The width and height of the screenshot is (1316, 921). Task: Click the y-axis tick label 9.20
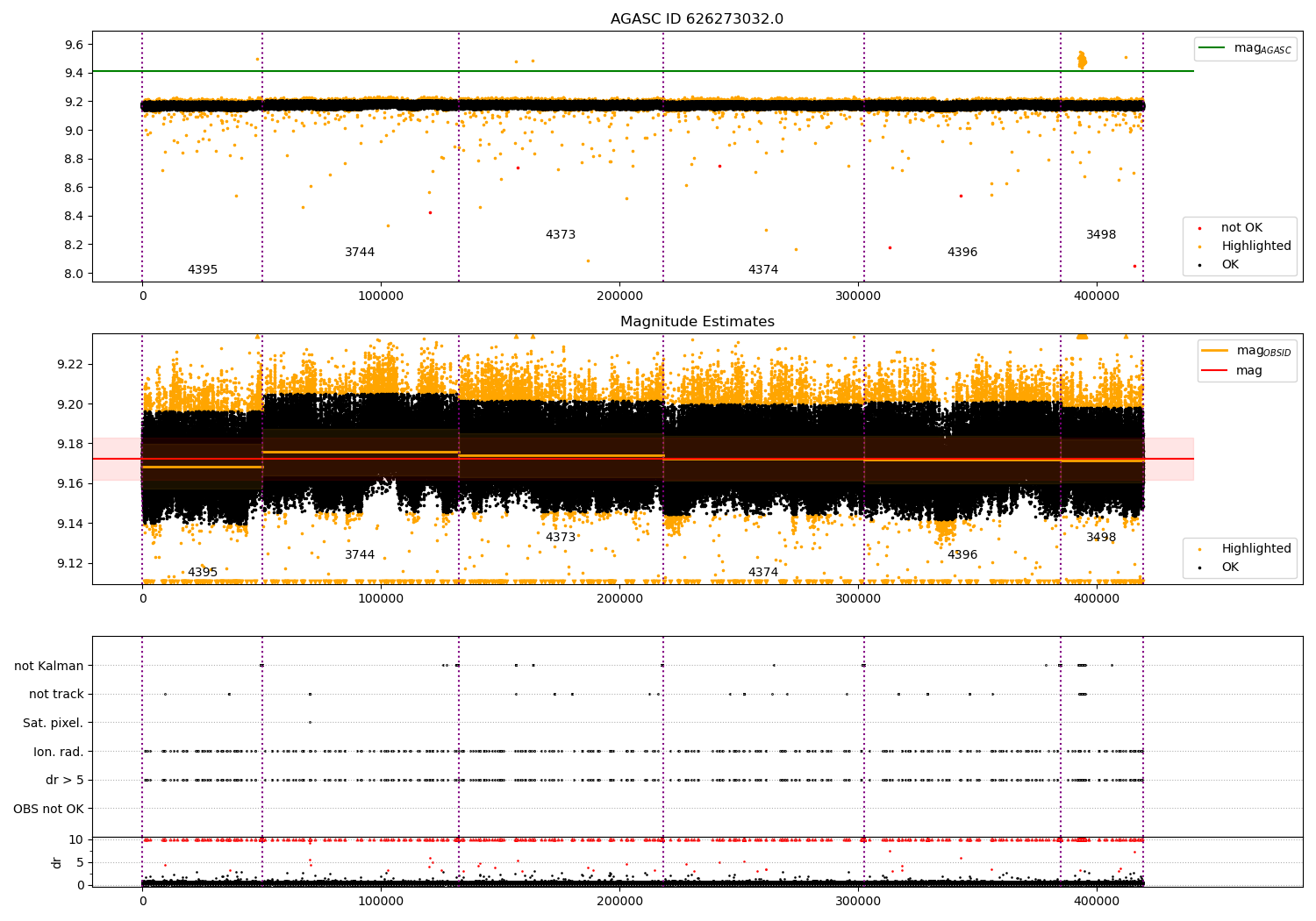click(x=71, y=404)
